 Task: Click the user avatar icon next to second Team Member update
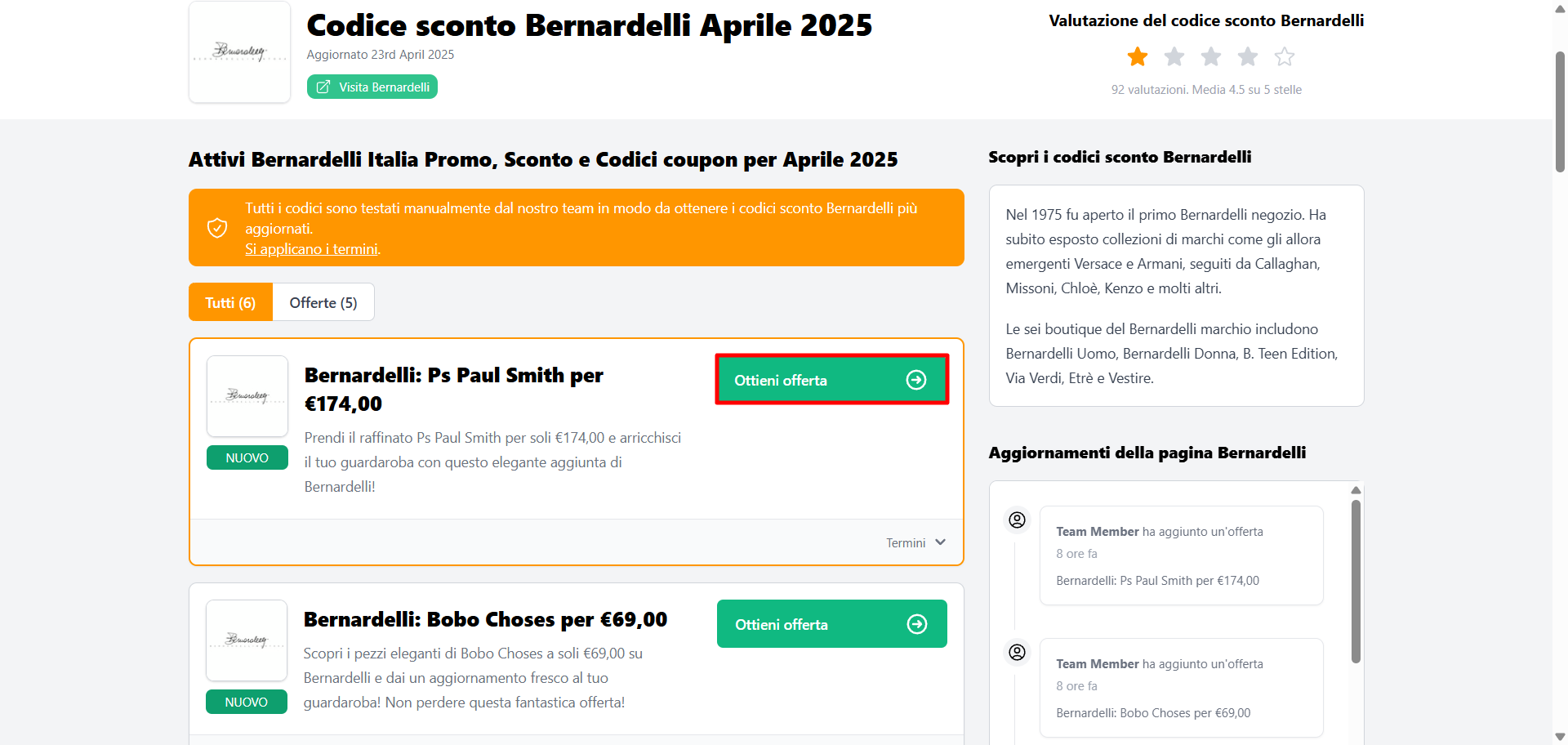pyautogui.click(x=1016, y=652)
